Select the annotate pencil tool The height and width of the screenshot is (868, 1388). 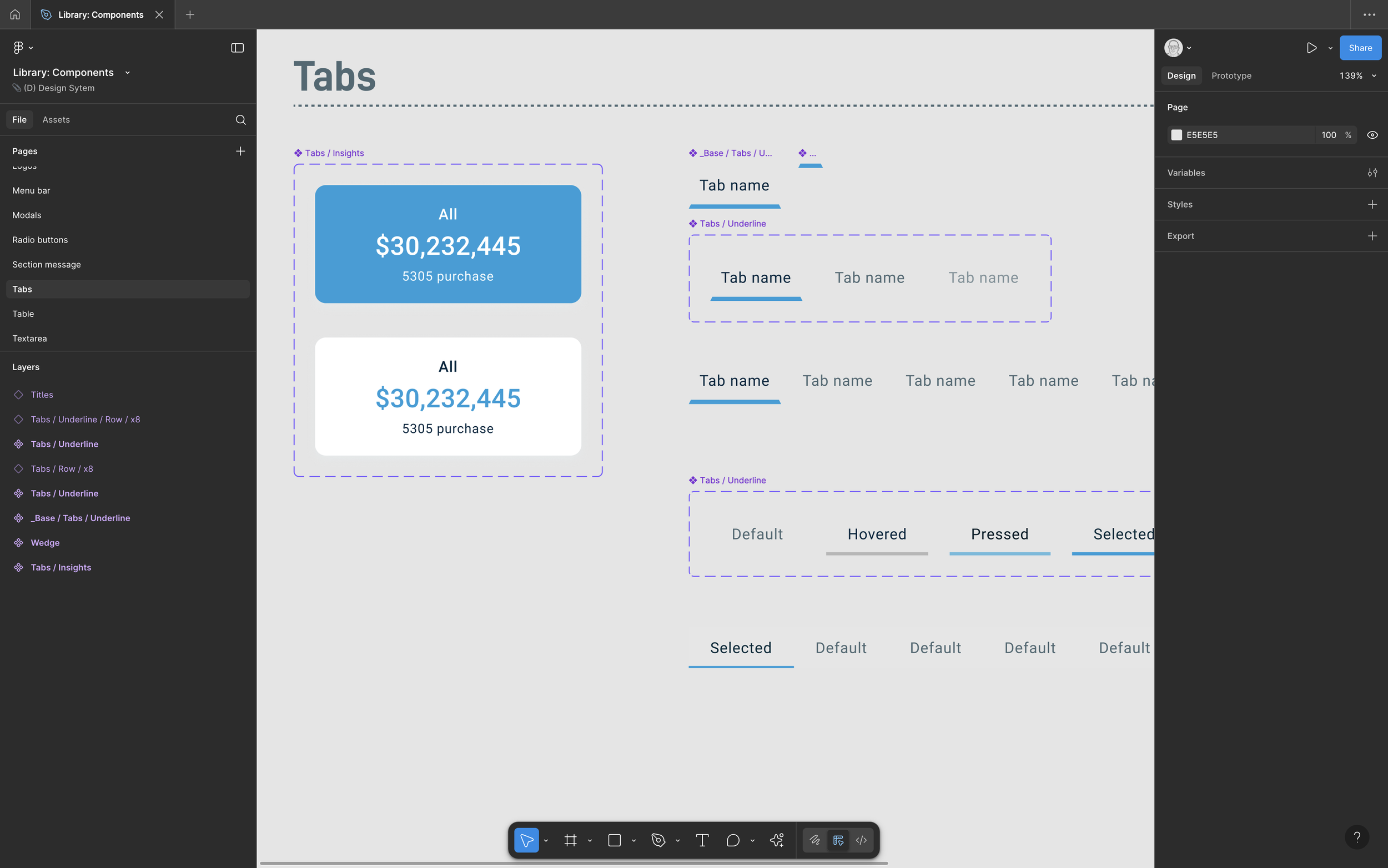(x=815, y=840)
